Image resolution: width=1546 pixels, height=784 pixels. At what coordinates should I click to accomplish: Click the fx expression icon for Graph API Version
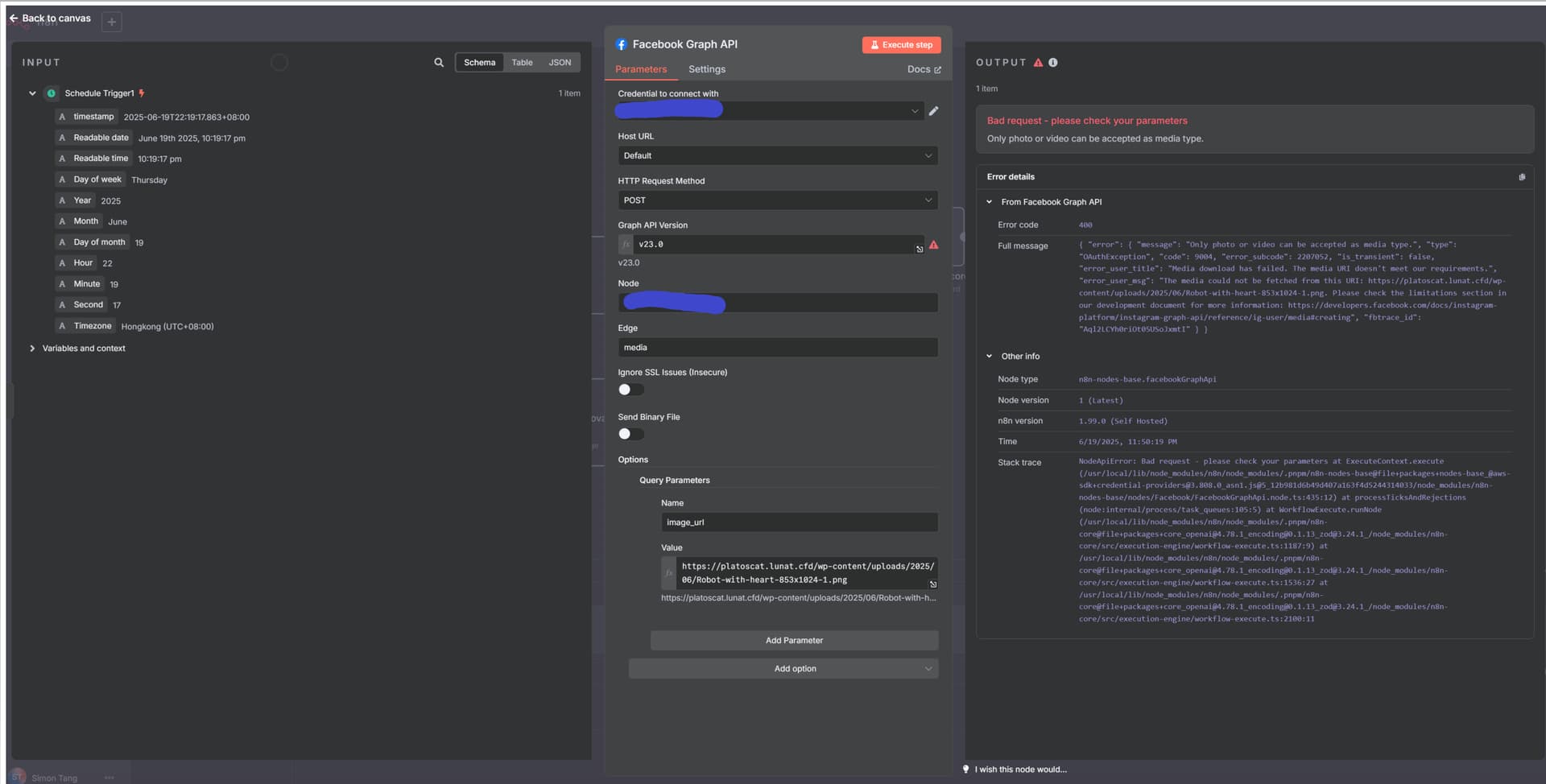click(626, 245)
